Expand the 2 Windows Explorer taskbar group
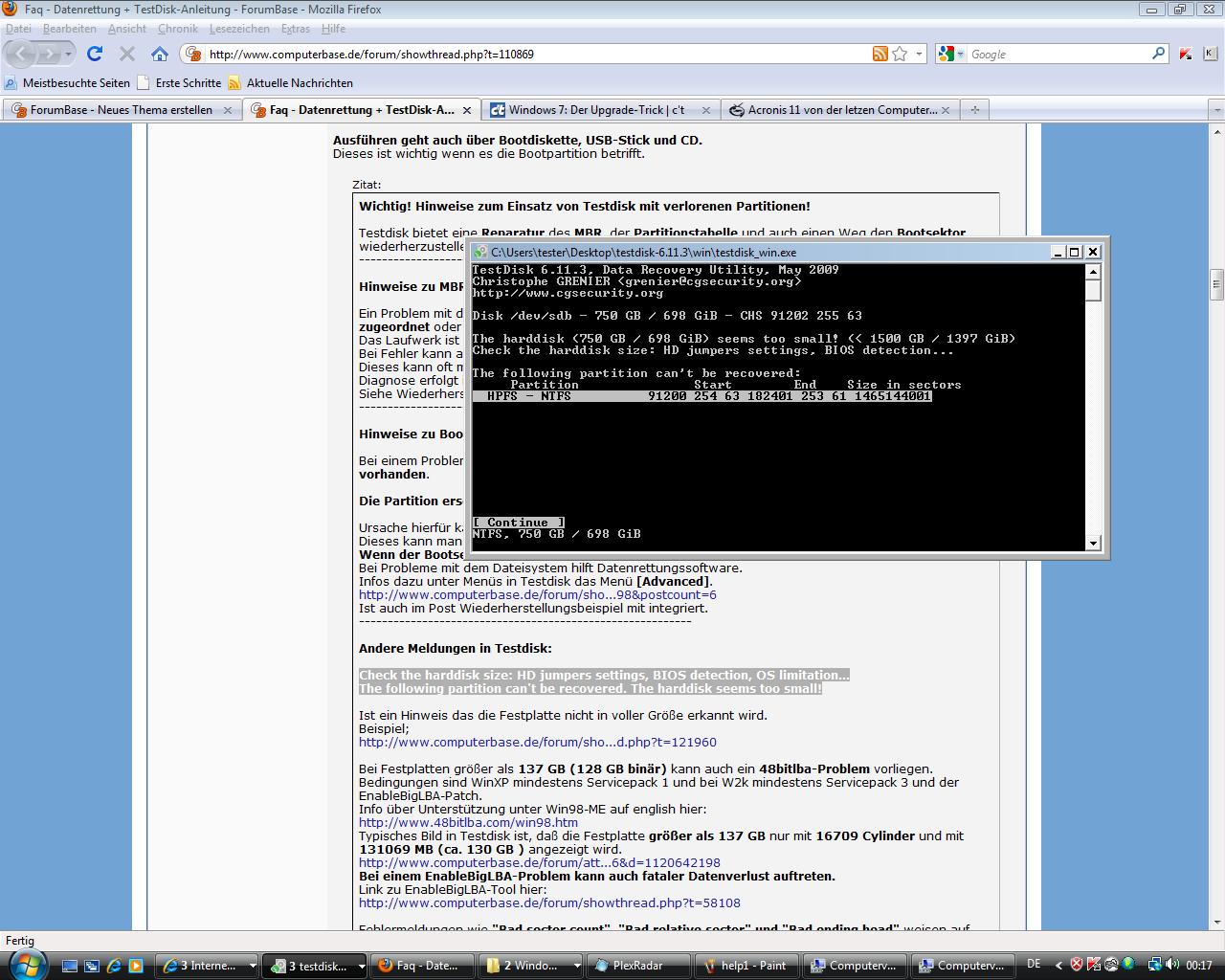 pos(575,966)
